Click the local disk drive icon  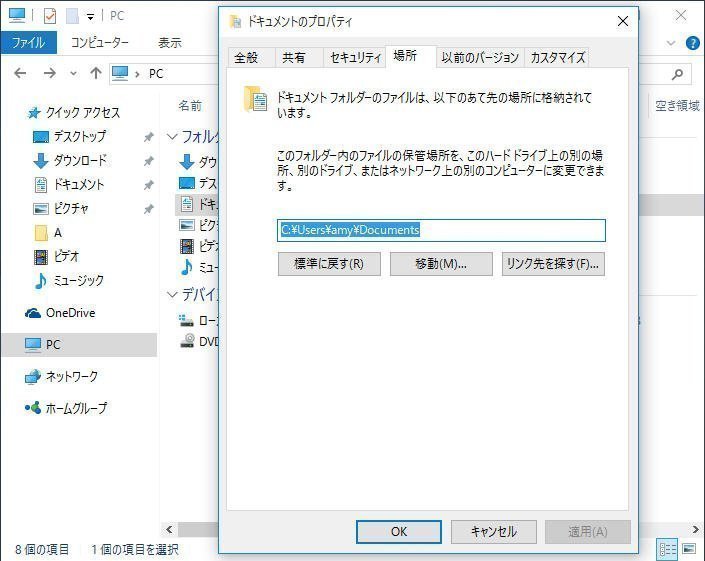point(186,321)
